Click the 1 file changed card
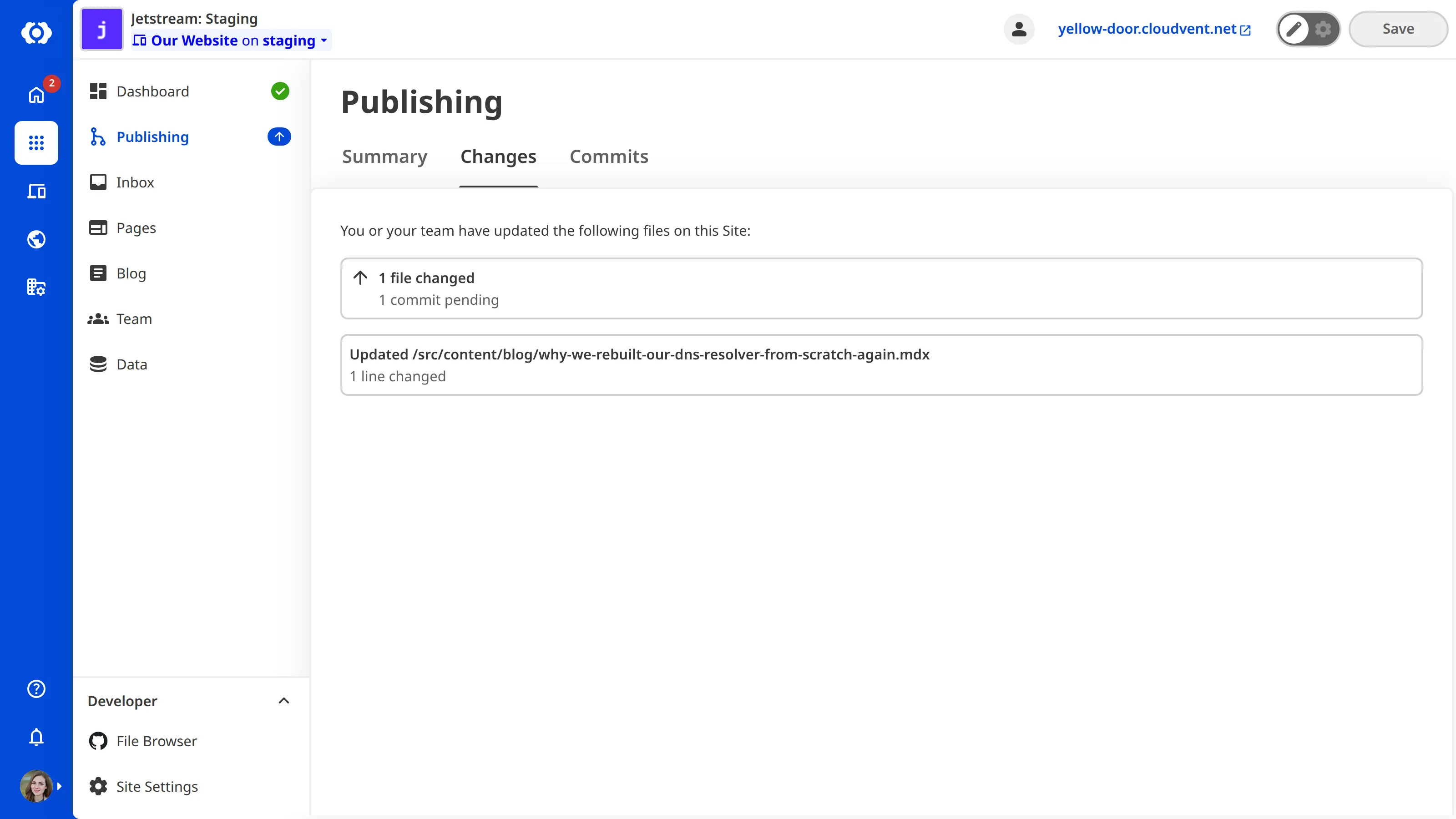This screenshot has height=819, width=1456. click(x=881, y=288)
